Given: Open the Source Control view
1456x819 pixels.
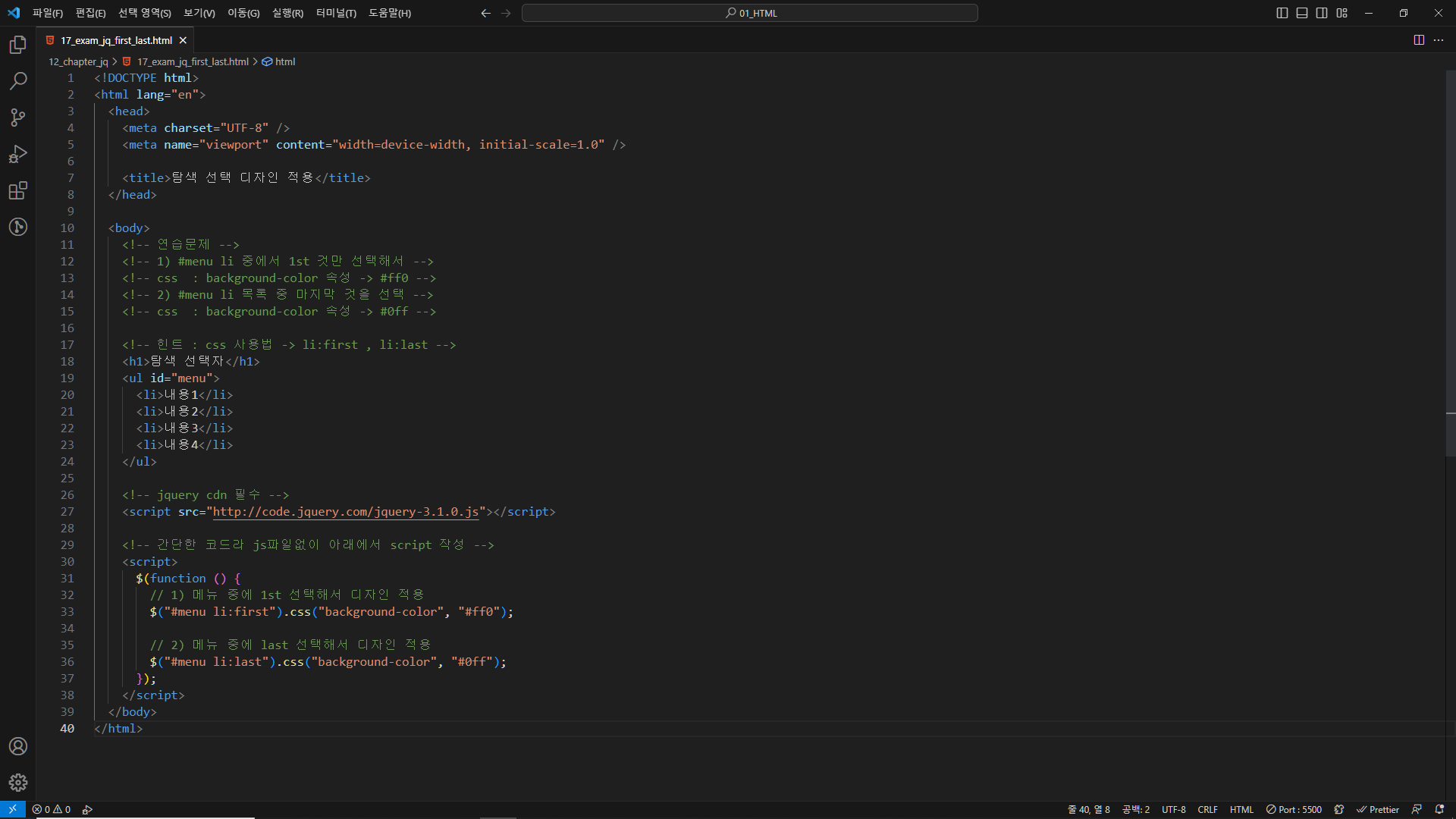Looking at the screenshot, I should tap(18, 118).
